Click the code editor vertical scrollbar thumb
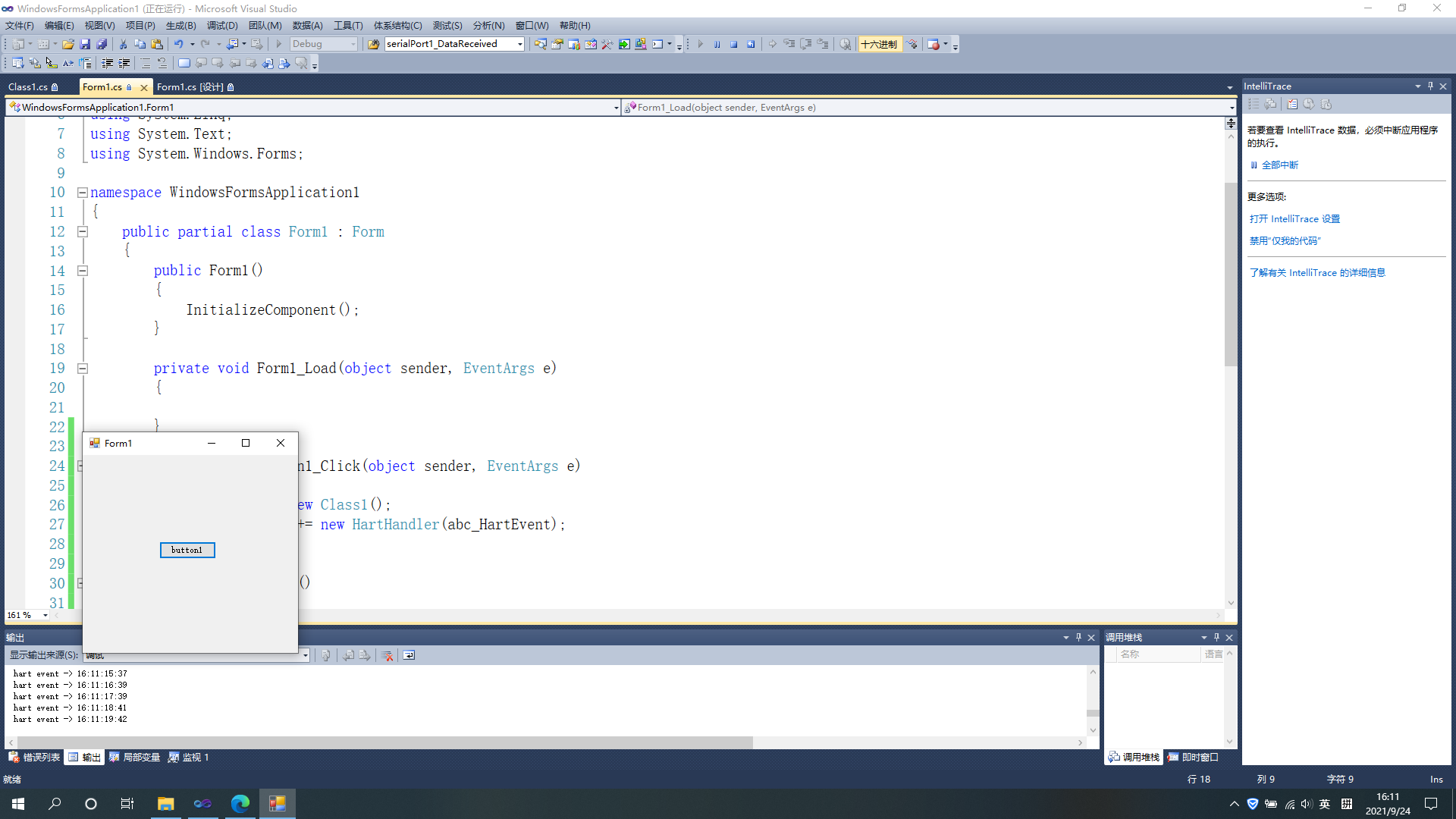 (1230, 273)
